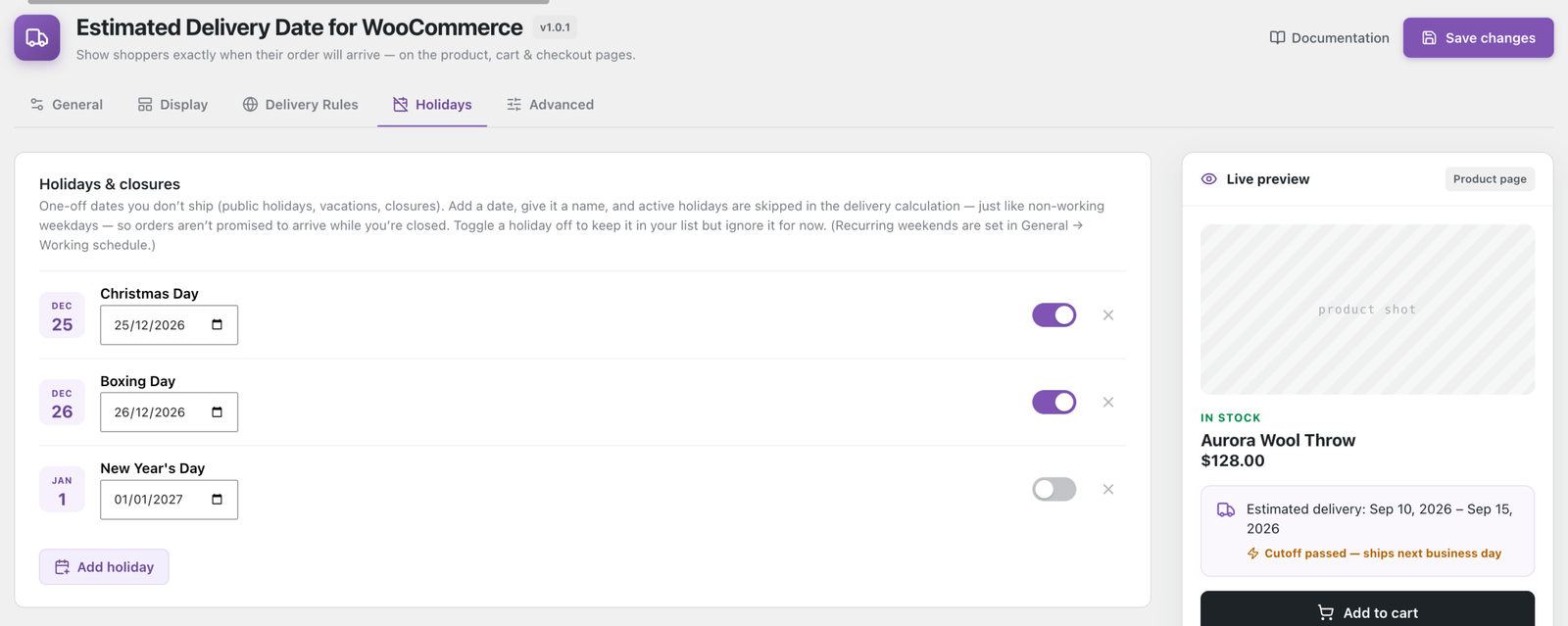The image size is (1568, 626).
Task: Click the IN STOCK label
Action: (x=1231, y=418)
